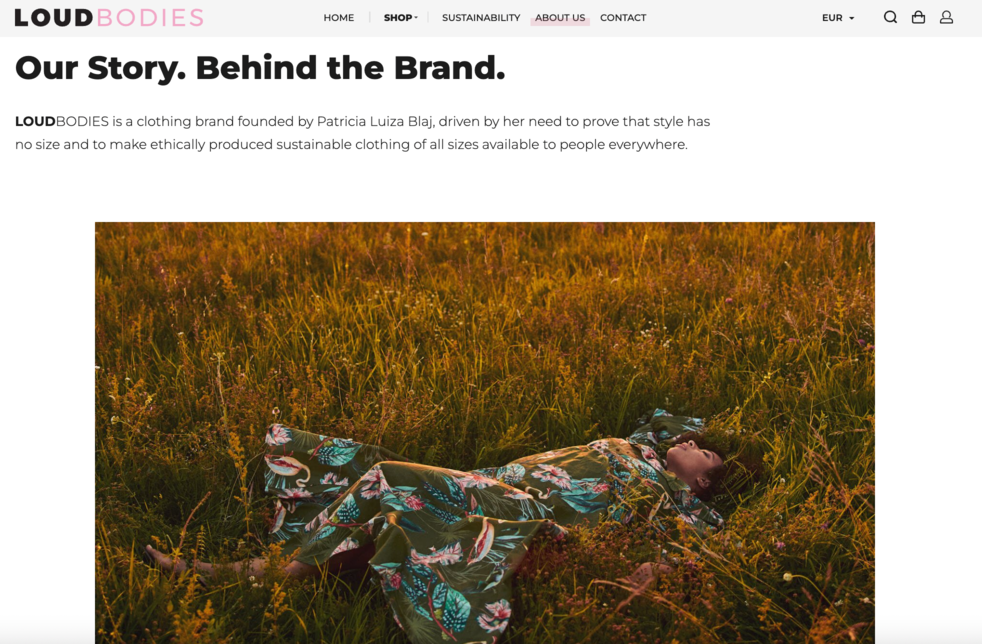The image size is (982, 644).
Task: Click the bold LOUDBODIES word in paragraph
Action: [x=62, y=121]
